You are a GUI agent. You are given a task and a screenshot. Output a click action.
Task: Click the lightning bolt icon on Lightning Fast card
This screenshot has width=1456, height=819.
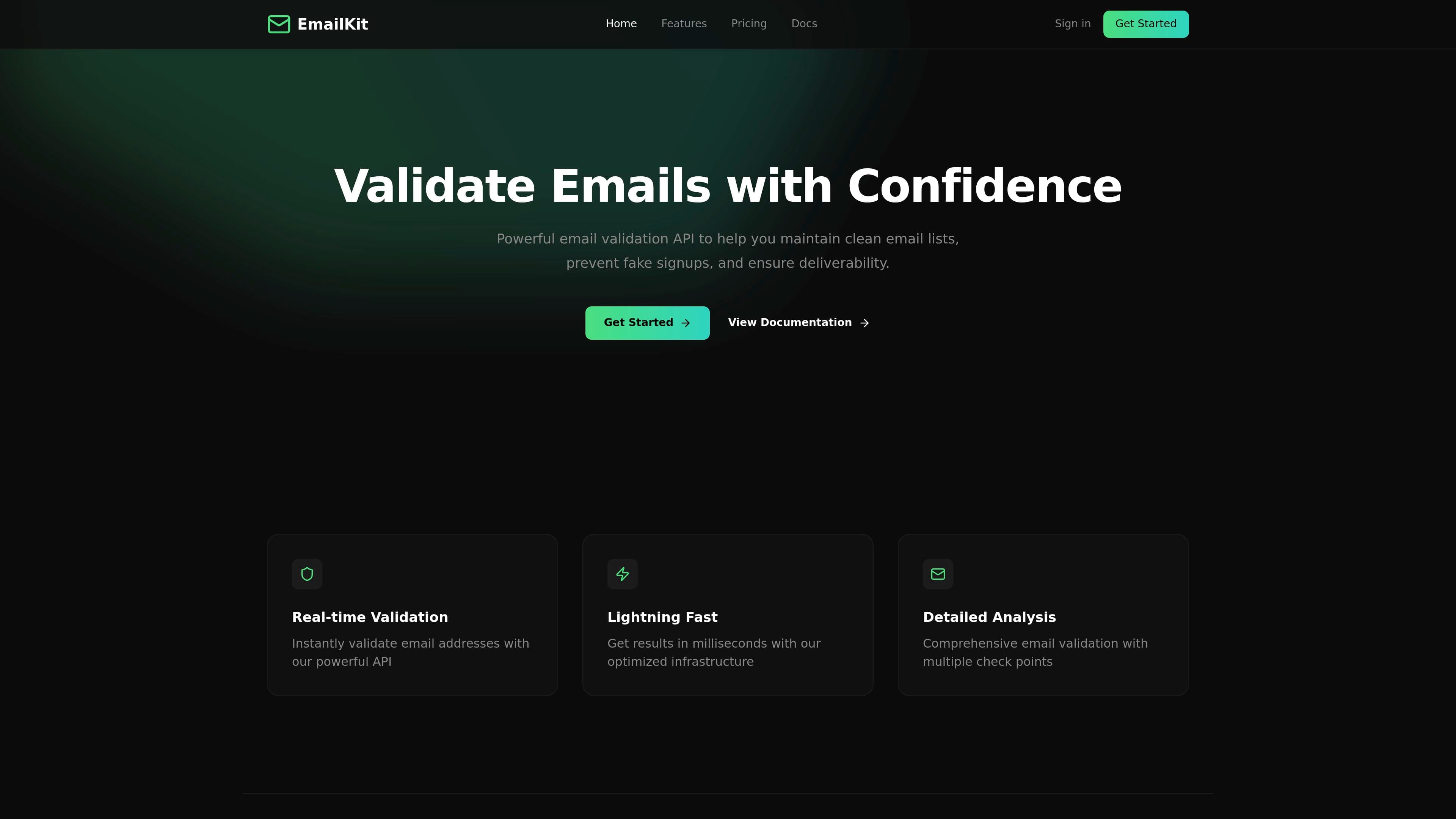(x=622, y=574)
